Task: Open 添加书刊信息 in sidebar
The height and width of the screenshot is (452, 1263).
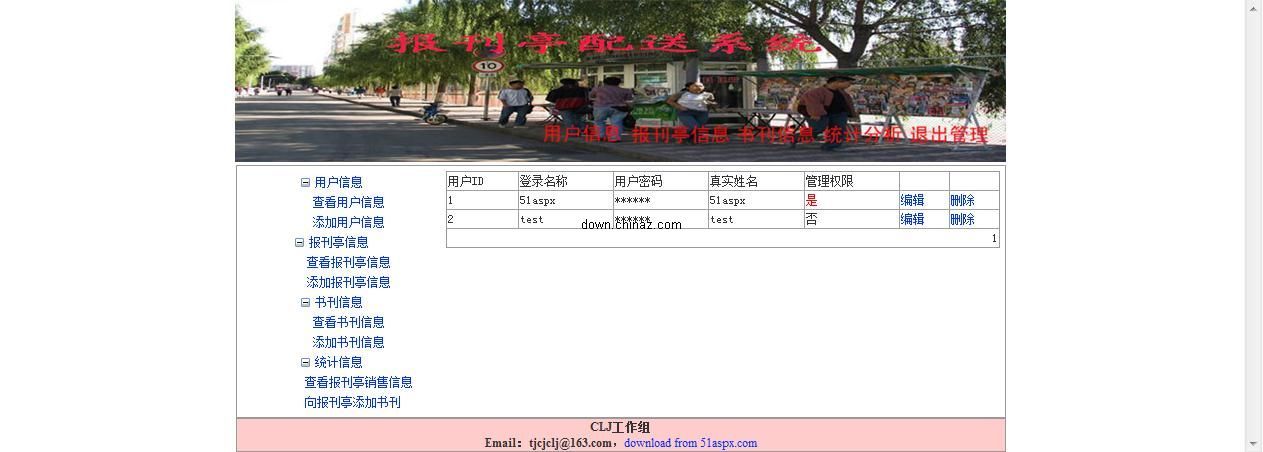Action: click(348, 342)
